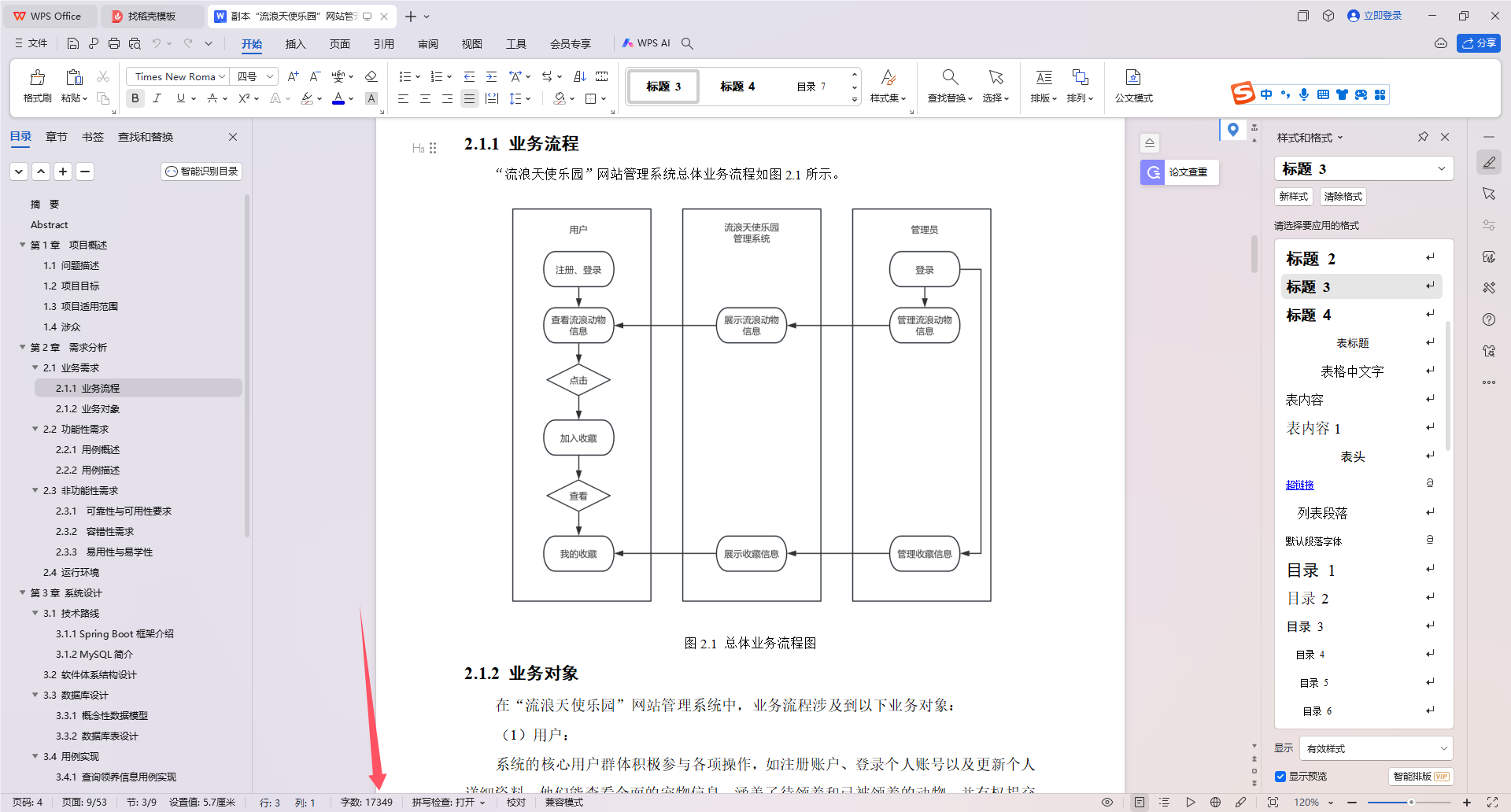
Task: Click the 清除格式 button
Action: click(x=1343, y=197)
